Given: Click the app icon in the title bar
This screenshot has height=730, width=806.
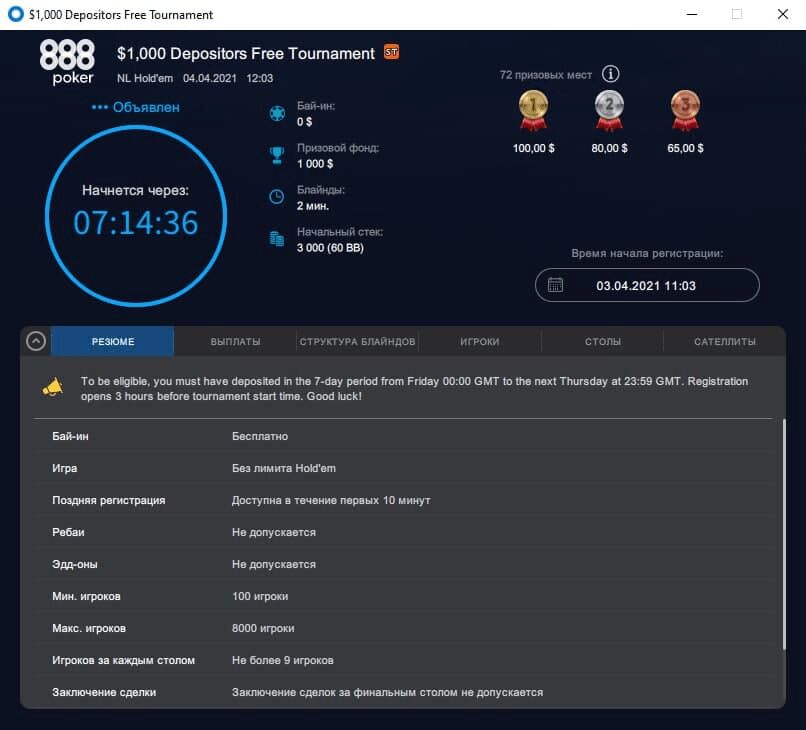Looking at the screenshot, I should (x=16, y=14).
